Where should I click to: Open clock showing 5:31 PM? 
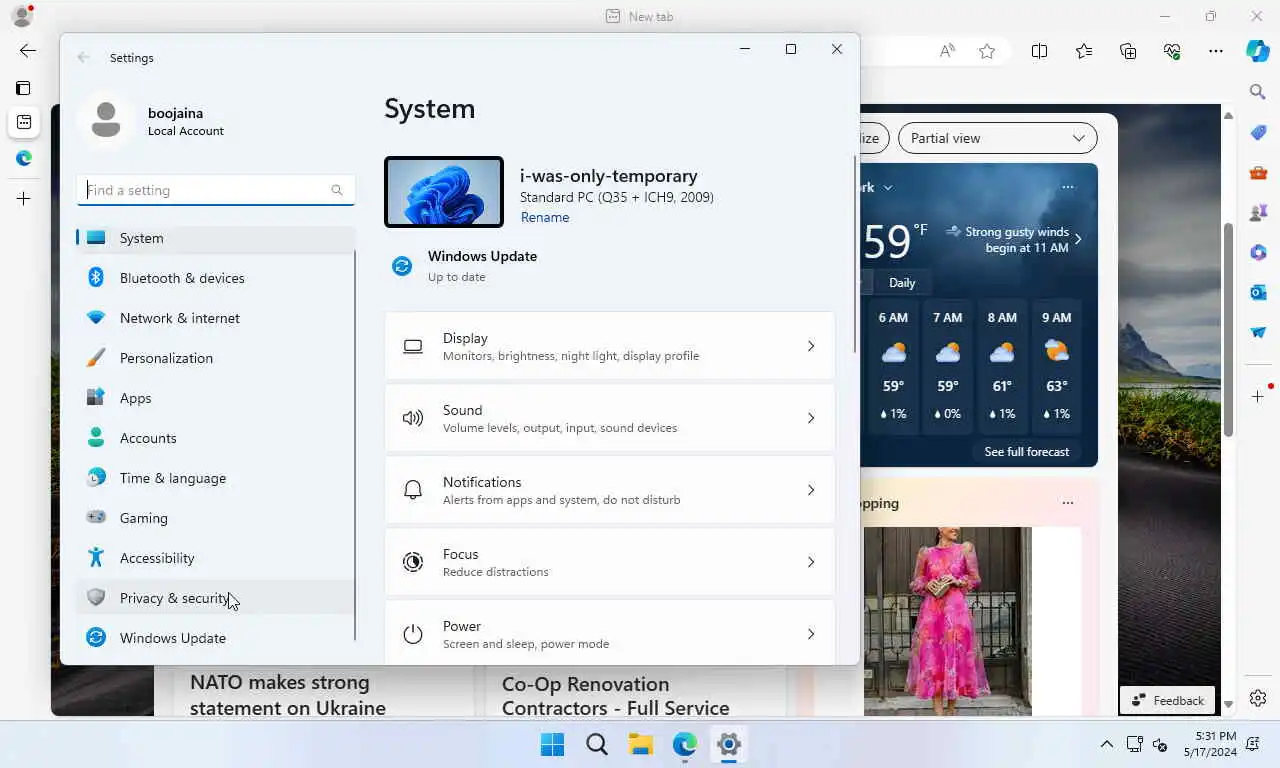(1210, 744)
